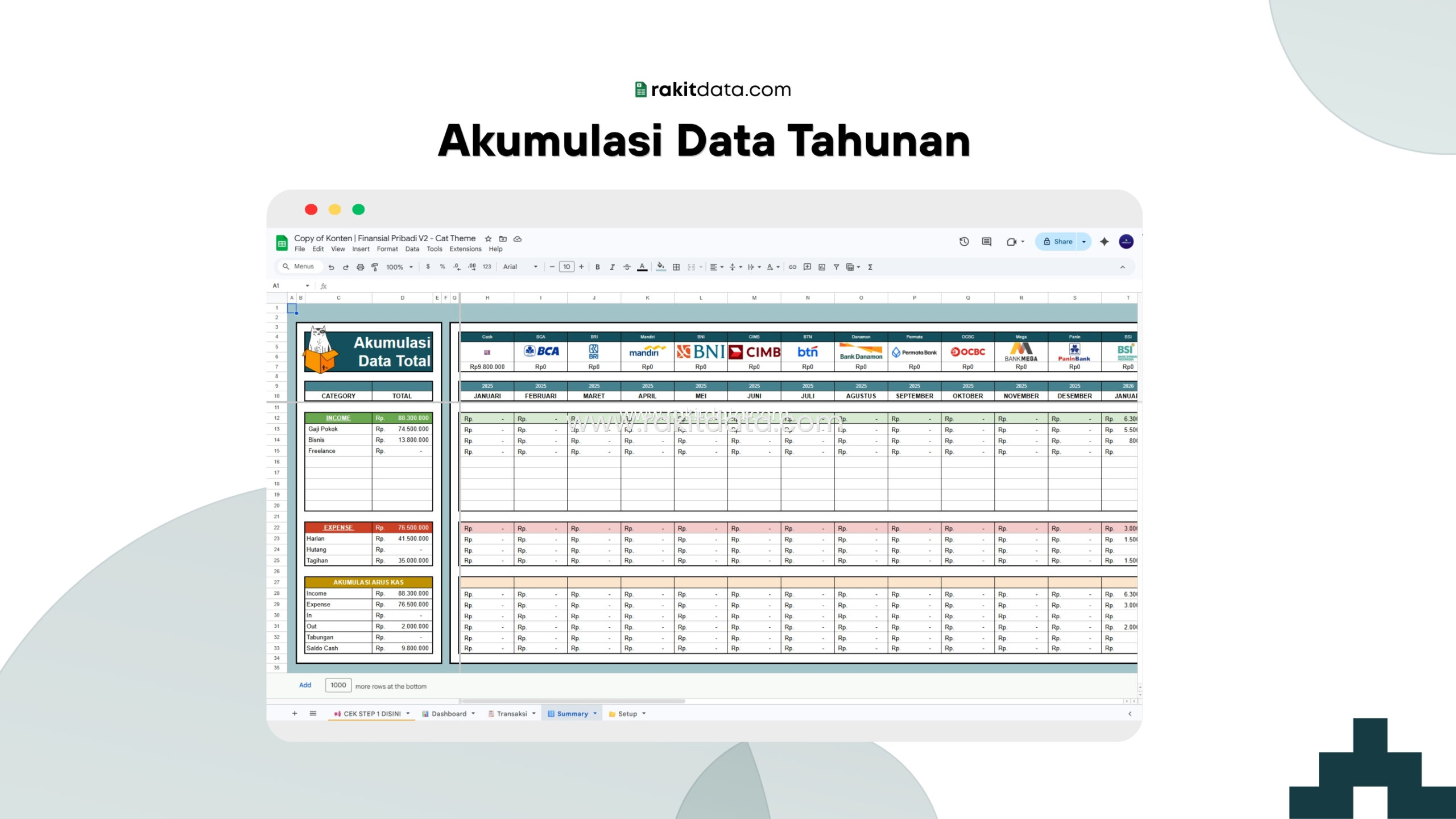The image size is (1456, 819).
Task: Collapse the toolbar with the chevron-up
Action: (1123, 267)
